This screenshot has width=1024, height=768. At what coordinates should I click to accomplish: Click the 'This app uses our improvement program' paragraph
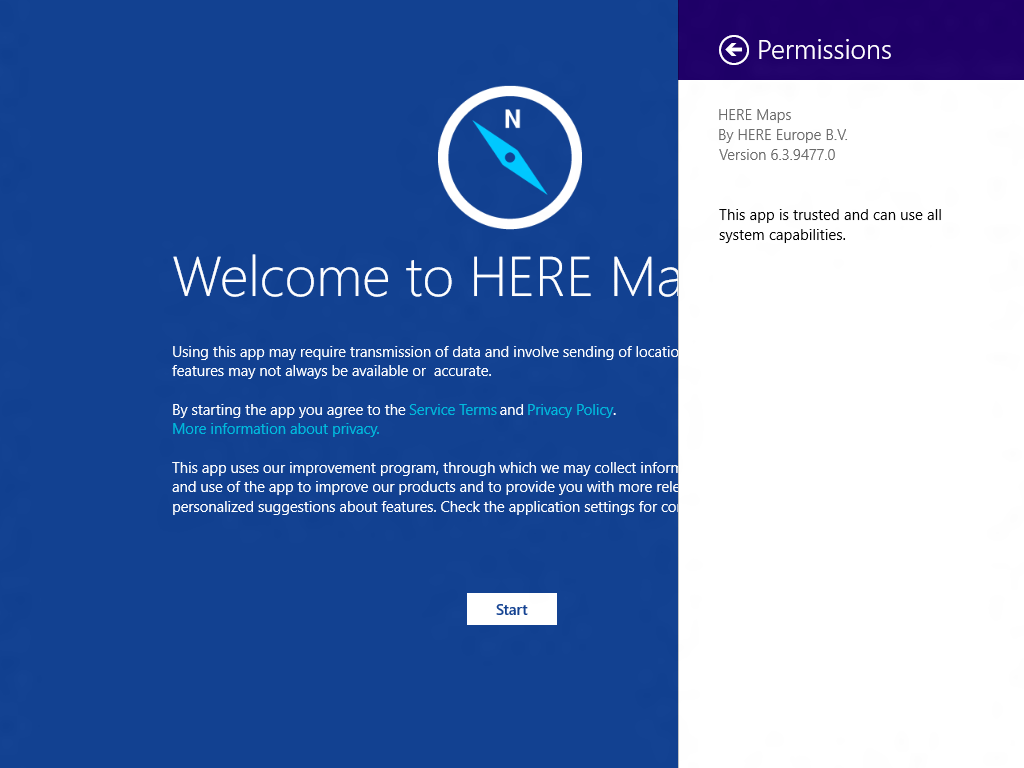[425, 487]
